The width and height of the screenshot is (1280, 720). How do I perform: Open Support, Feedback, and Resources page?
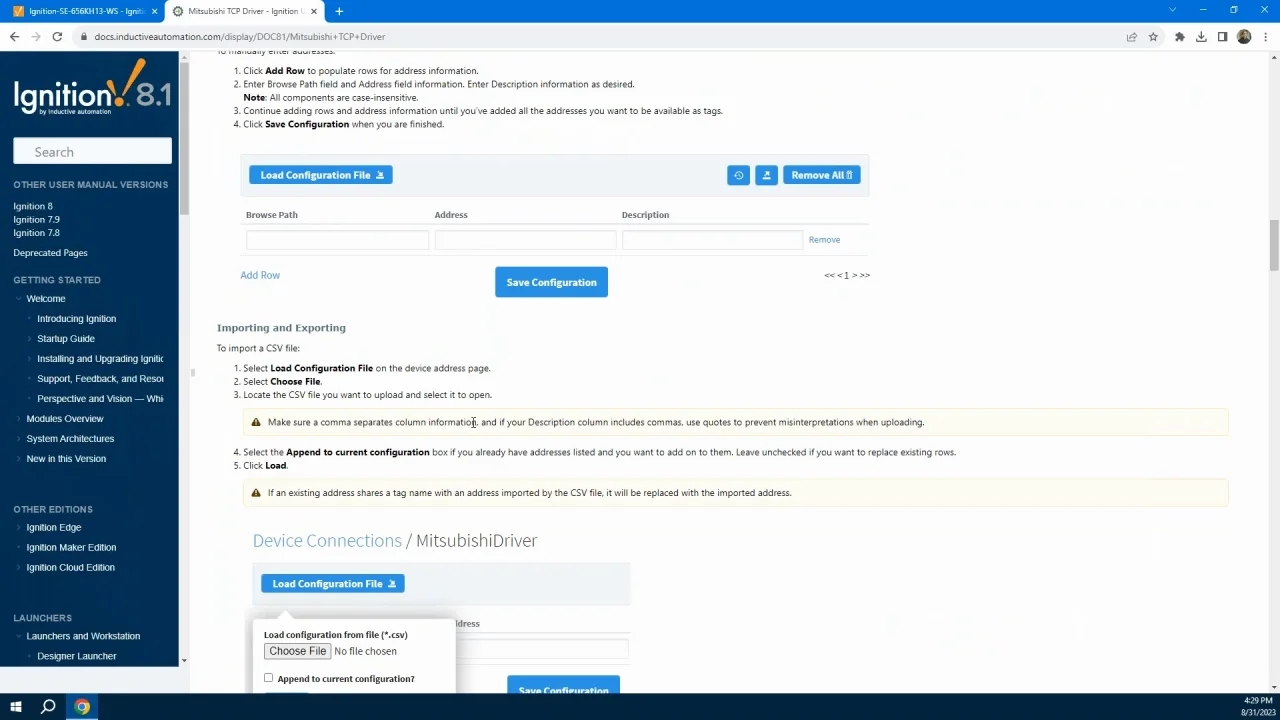tap(100, 379)
